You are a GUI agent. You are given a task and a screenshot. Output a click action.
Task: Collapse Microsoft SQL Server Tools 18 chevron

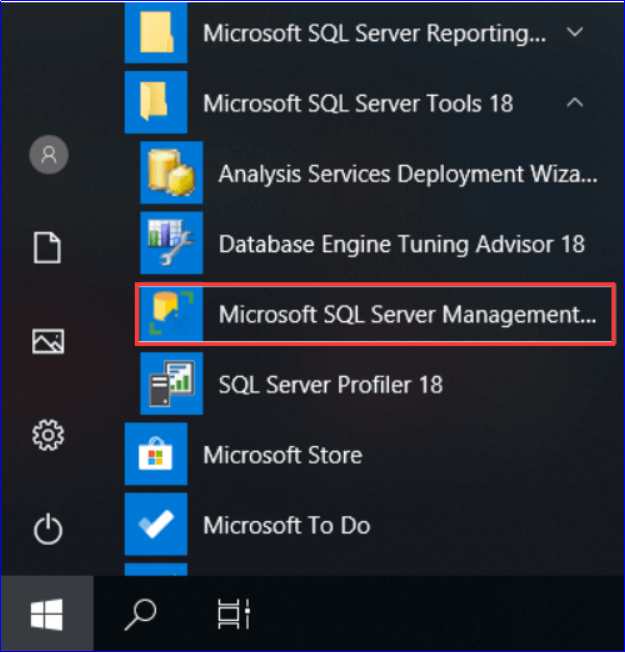(575, 102)
